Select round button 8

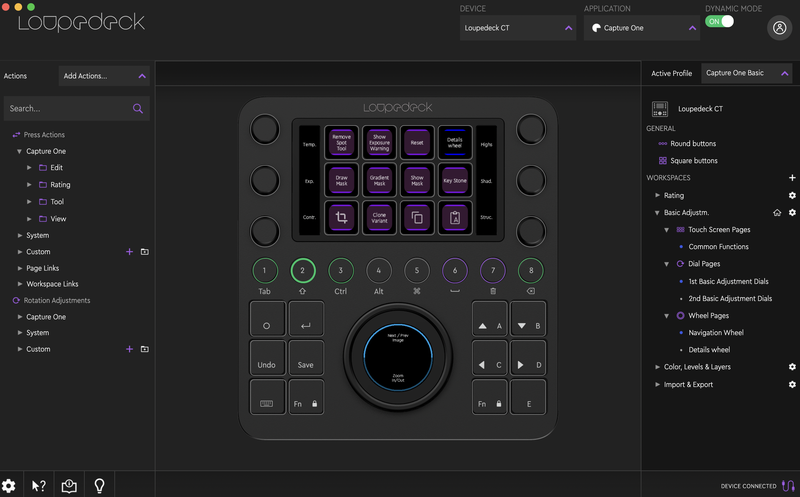pyautogui.click(x=531, y=270)
